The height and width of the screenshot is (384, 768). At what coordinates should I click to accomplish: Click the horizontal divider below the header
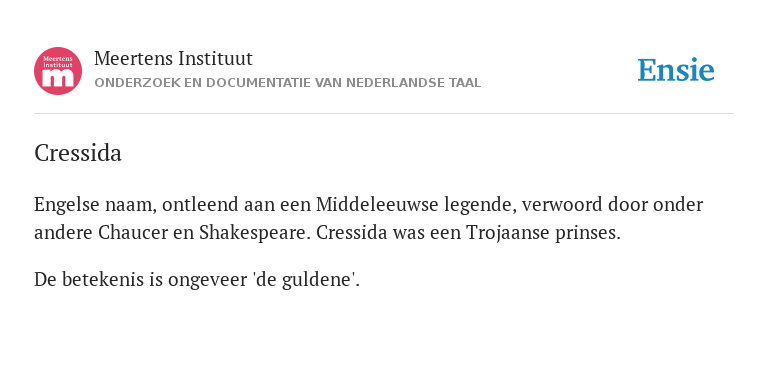tap(384, 114)
